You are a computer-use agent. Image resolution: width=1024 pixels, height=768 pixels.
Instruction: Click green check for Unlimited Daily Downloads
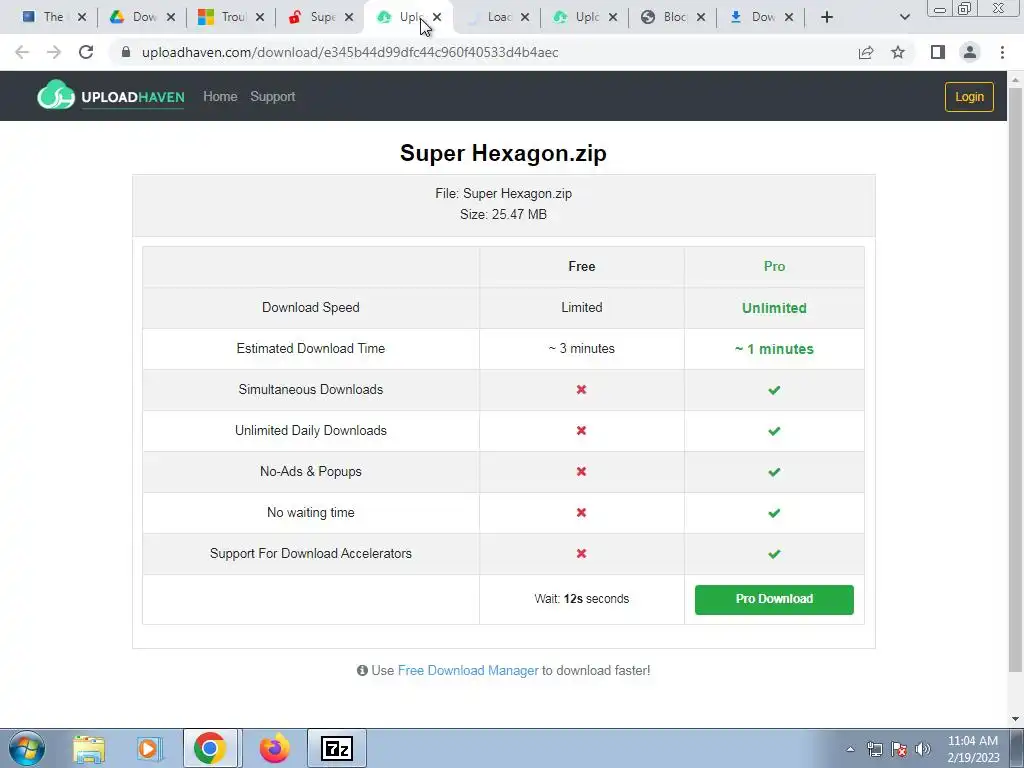pos(774,431)
